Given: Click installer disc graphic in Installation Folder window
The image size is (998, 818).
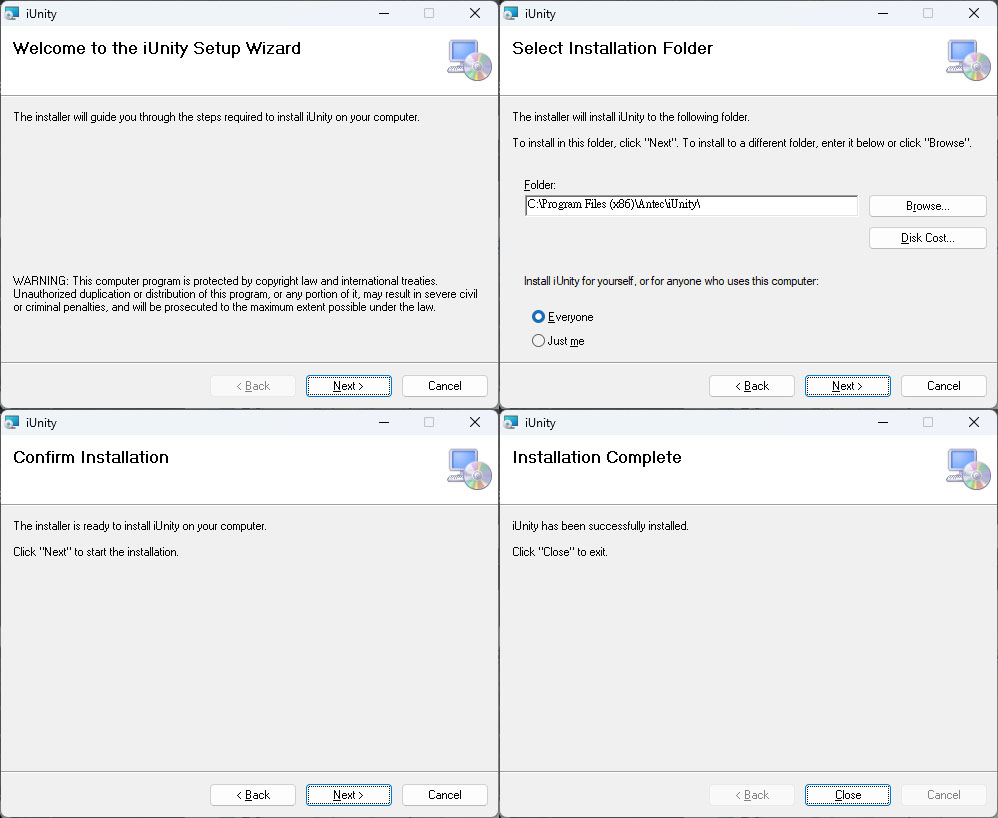Looking at the screenshot, I should pyautogui.click(x=969, y=60).
